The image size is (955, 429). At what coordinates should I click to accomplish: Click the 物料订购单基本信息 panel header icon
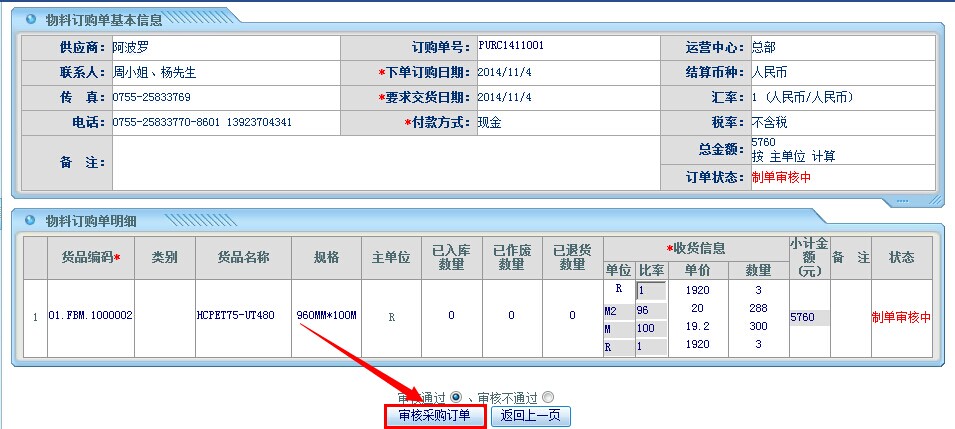[x=29, y=20]
